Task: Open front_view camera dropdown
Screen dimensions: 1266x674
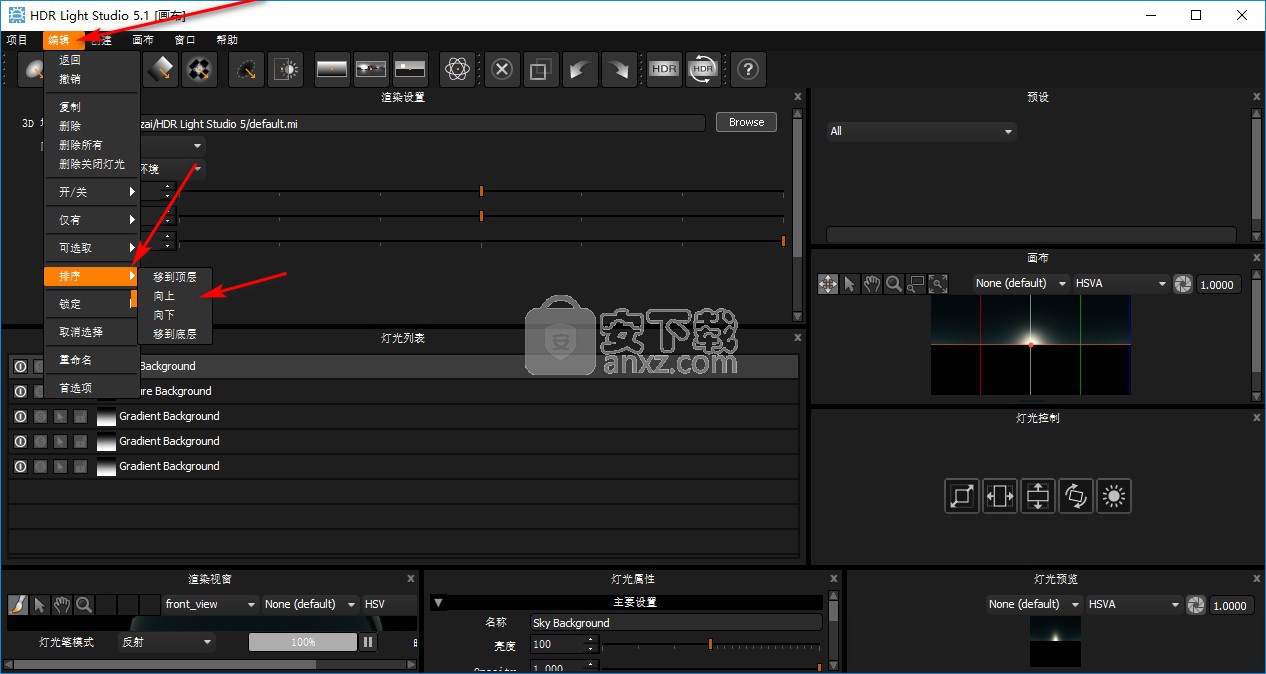Action: pyautogui.click(x=211, y=604)
